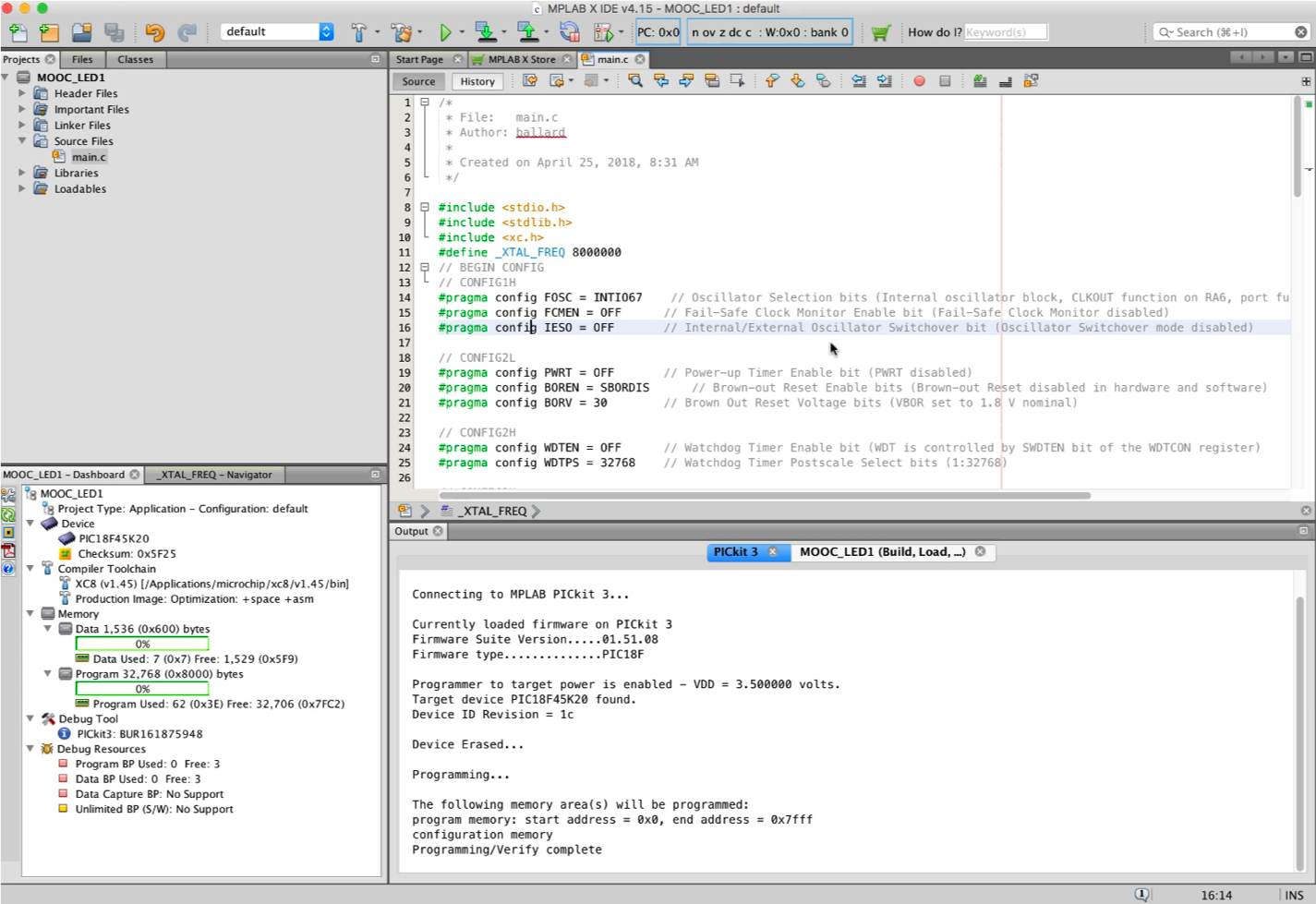This screenshot has height=904, width=1316.
Task: Collapse the MOOC_LED1 project node
Action: click(6, 78)
